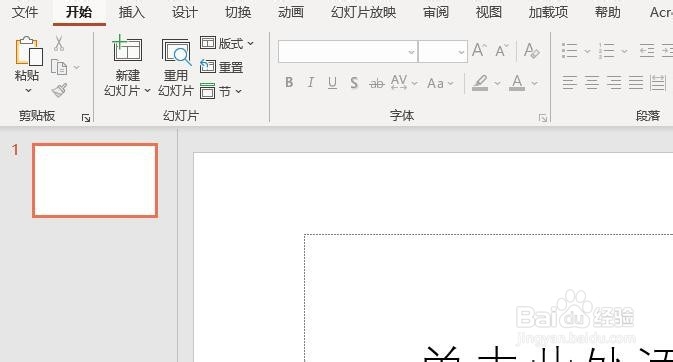Viewport: 673px width, 362px height.
Task: Open the Paste options arrow
Action: (28, 91)
